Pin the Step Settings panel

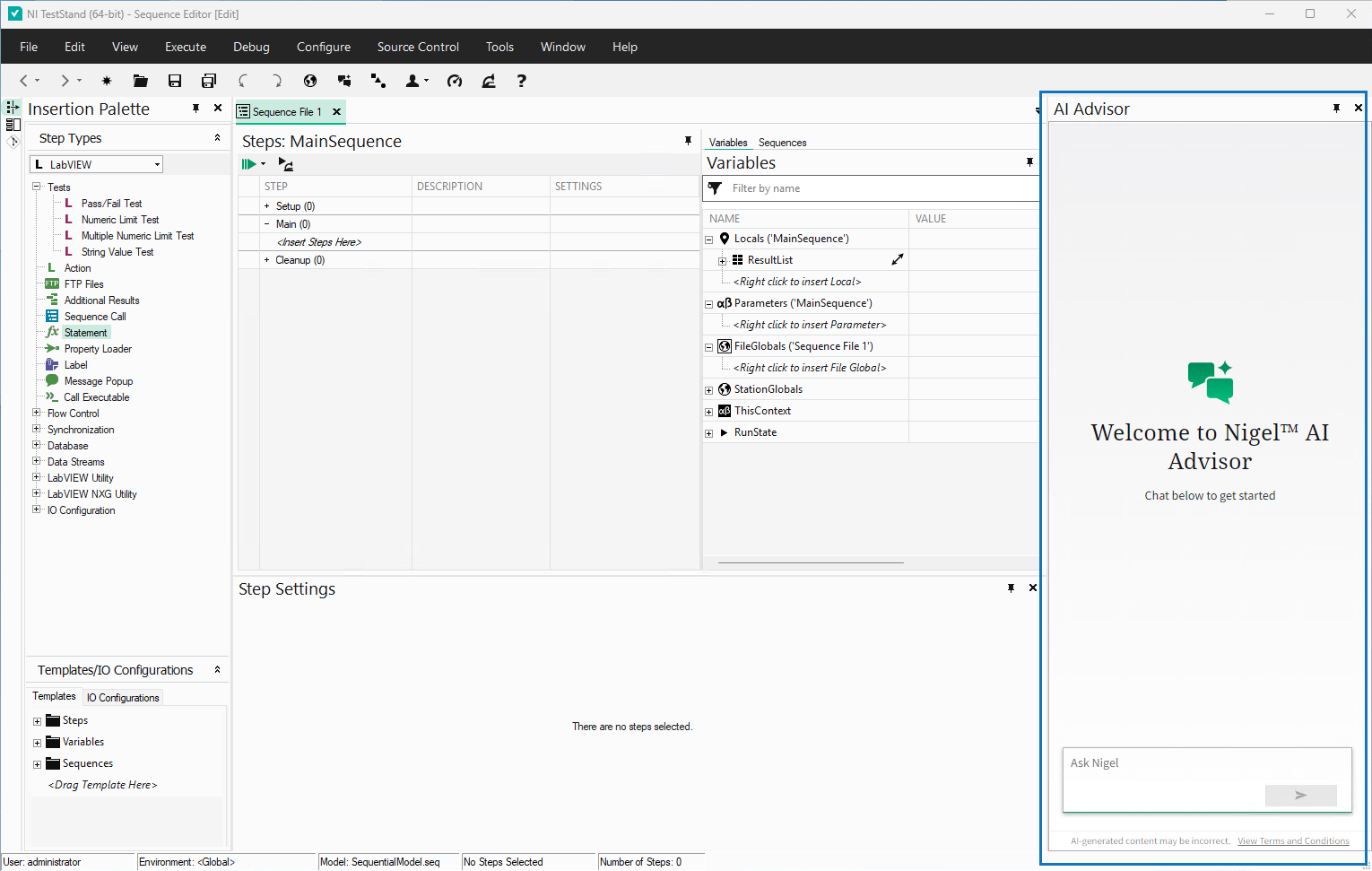click(1011, 588)
